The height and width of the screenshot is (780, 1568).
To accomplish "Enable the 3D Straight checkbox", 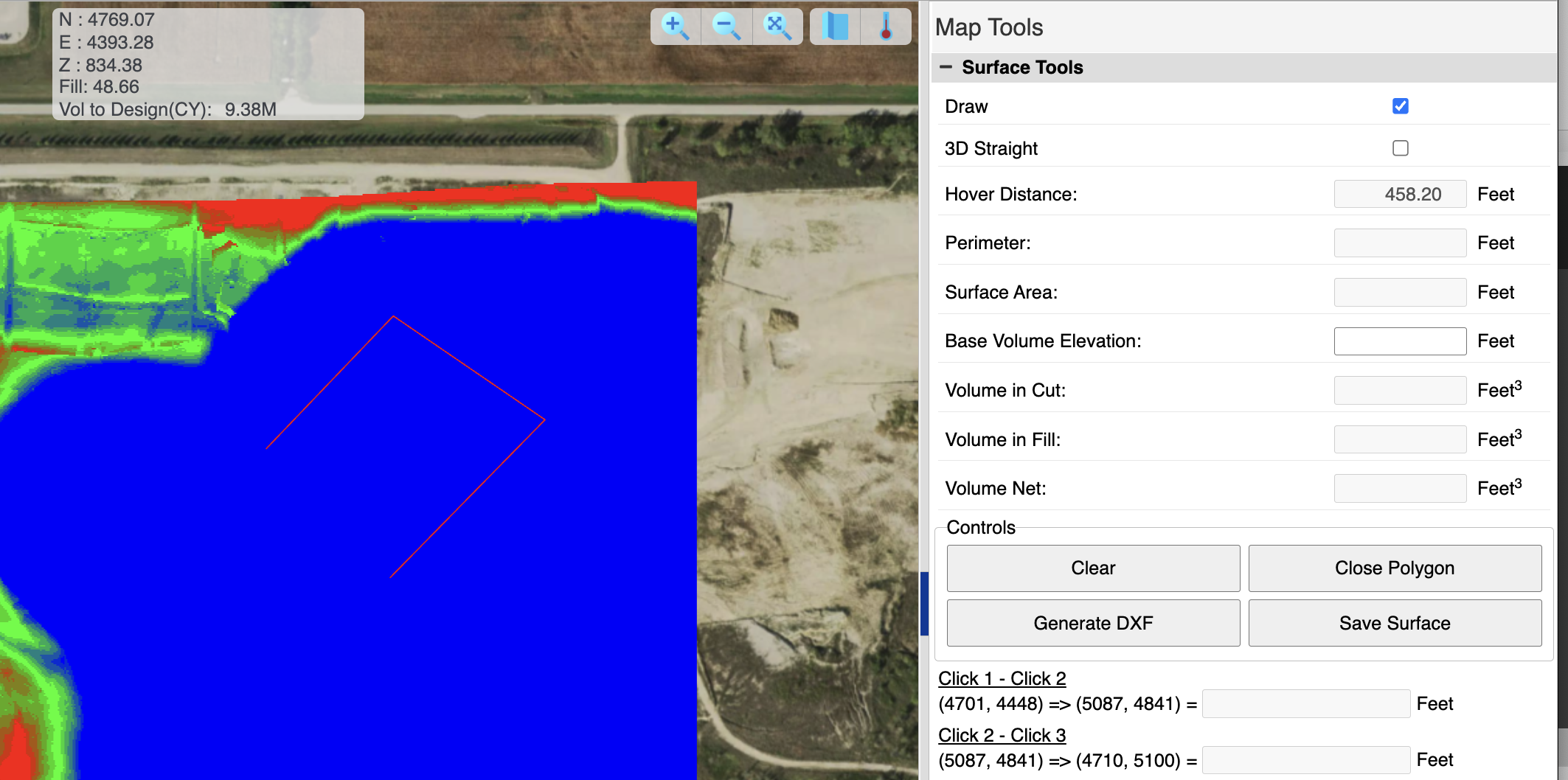I will click(x=1400, y=148).
